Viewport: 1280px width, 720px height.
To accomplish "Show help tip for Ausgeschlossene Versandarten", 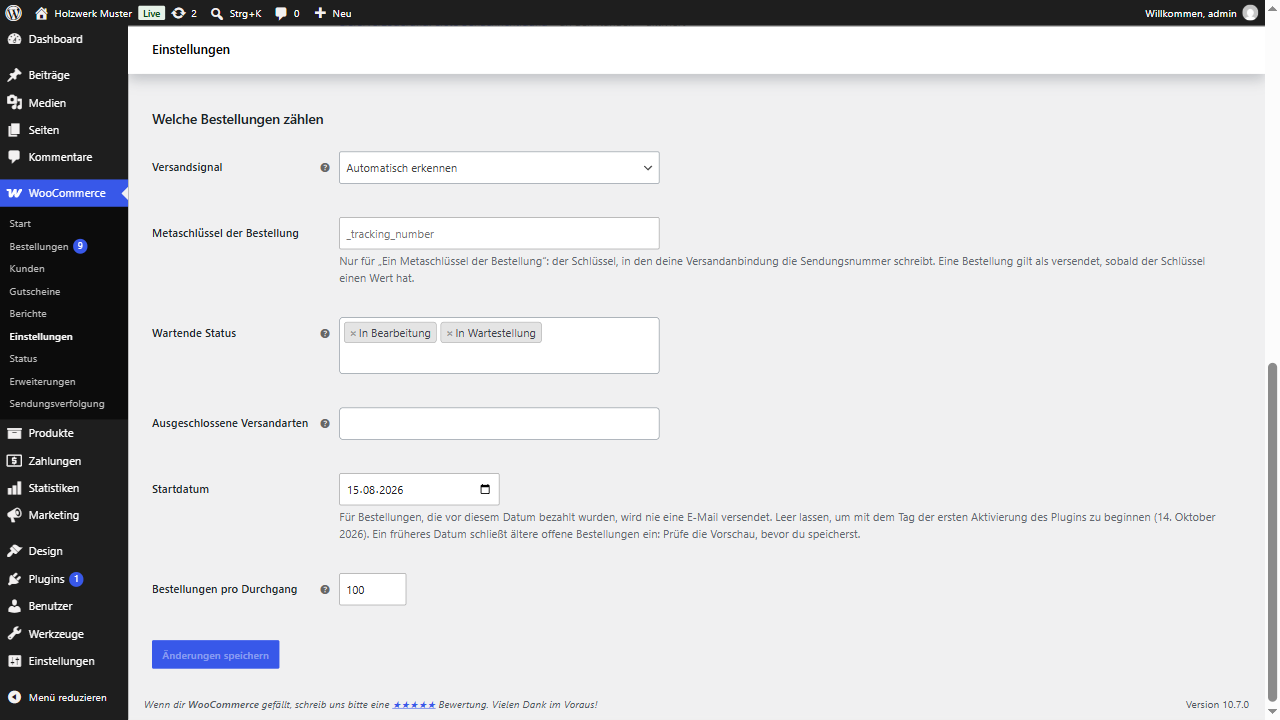I will [x=325, y=424].
